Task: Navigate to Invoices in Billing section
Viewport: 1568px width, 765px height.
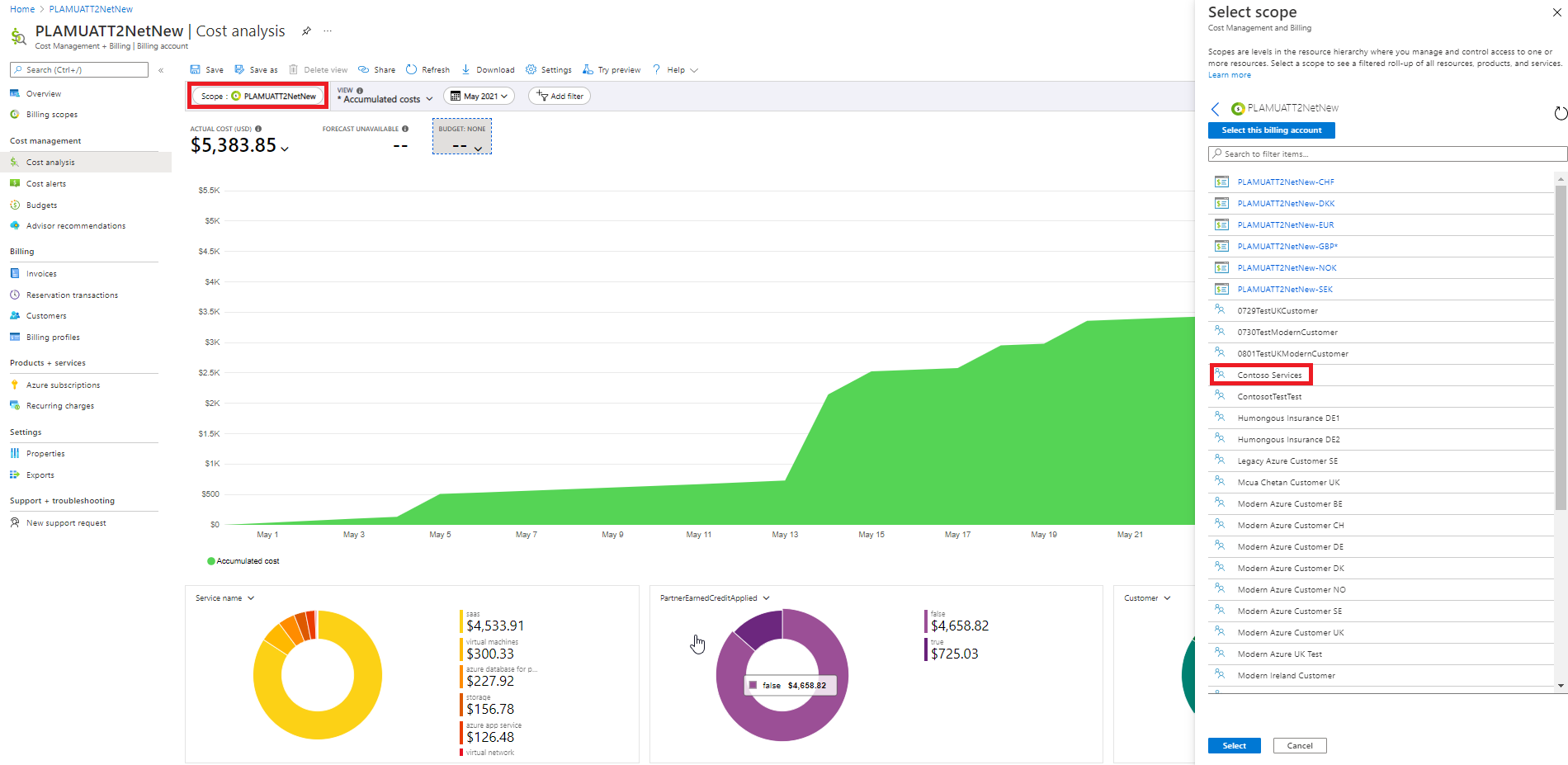Action: coord(41,274)
